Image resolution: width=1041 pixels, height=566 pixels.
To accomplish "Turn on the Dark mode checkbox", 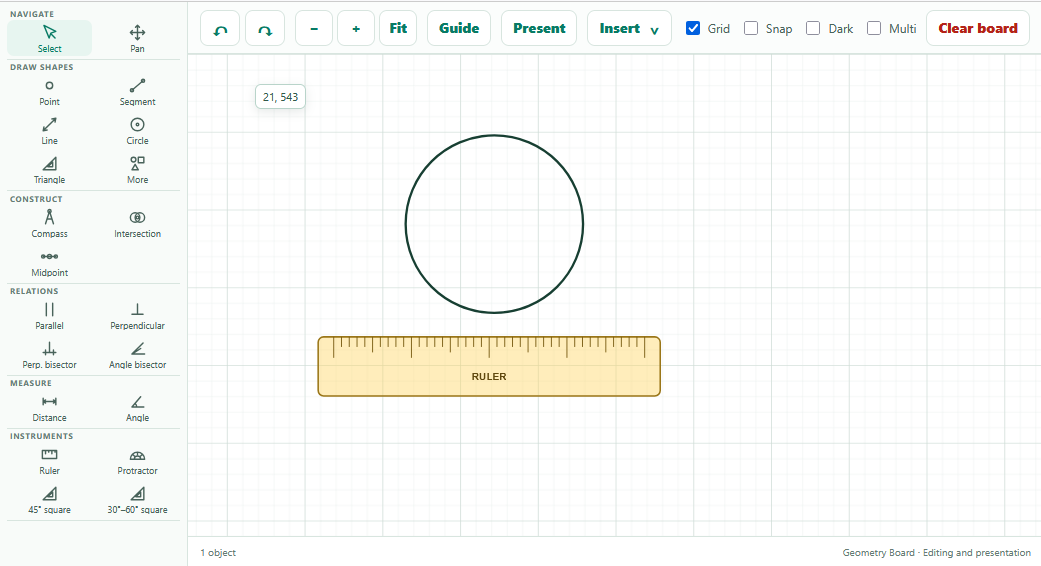I will point(813,29).
